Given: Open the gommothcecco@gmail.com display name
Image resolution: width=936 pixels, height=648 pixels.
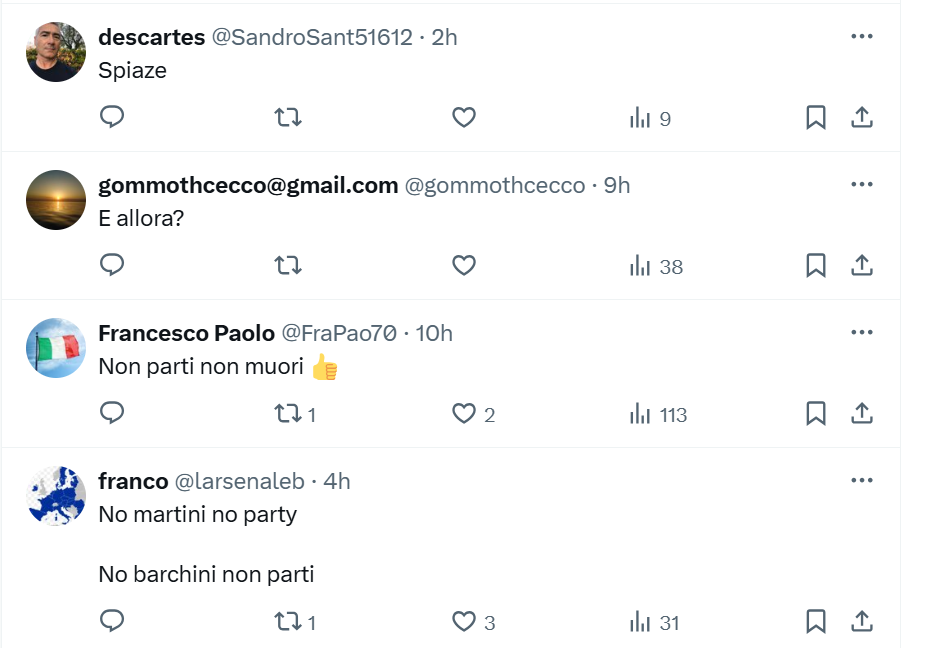Looking at the screenshot, I should coord(248,186).
